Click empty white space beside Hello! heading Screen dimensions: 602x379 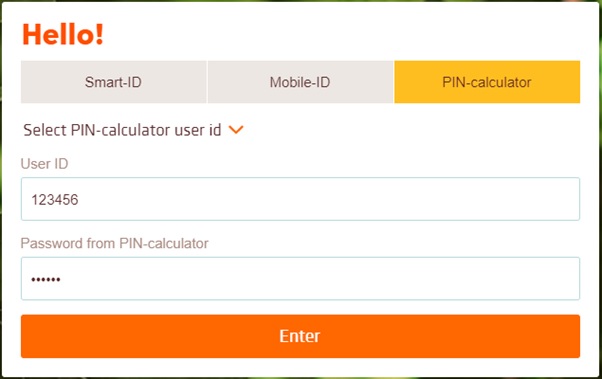[346, 35]
